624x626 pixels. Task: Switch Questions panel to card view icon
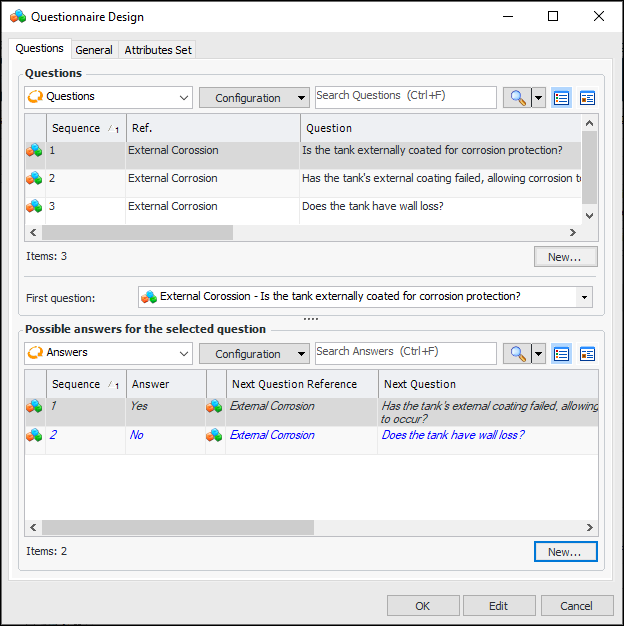coord(587,98)
